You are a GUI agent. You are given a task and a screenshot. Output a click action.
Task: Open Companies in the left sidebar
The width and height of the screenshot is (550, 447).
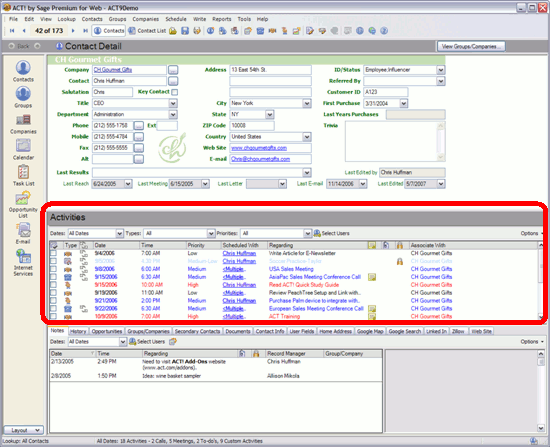click(x=23, y=124)
